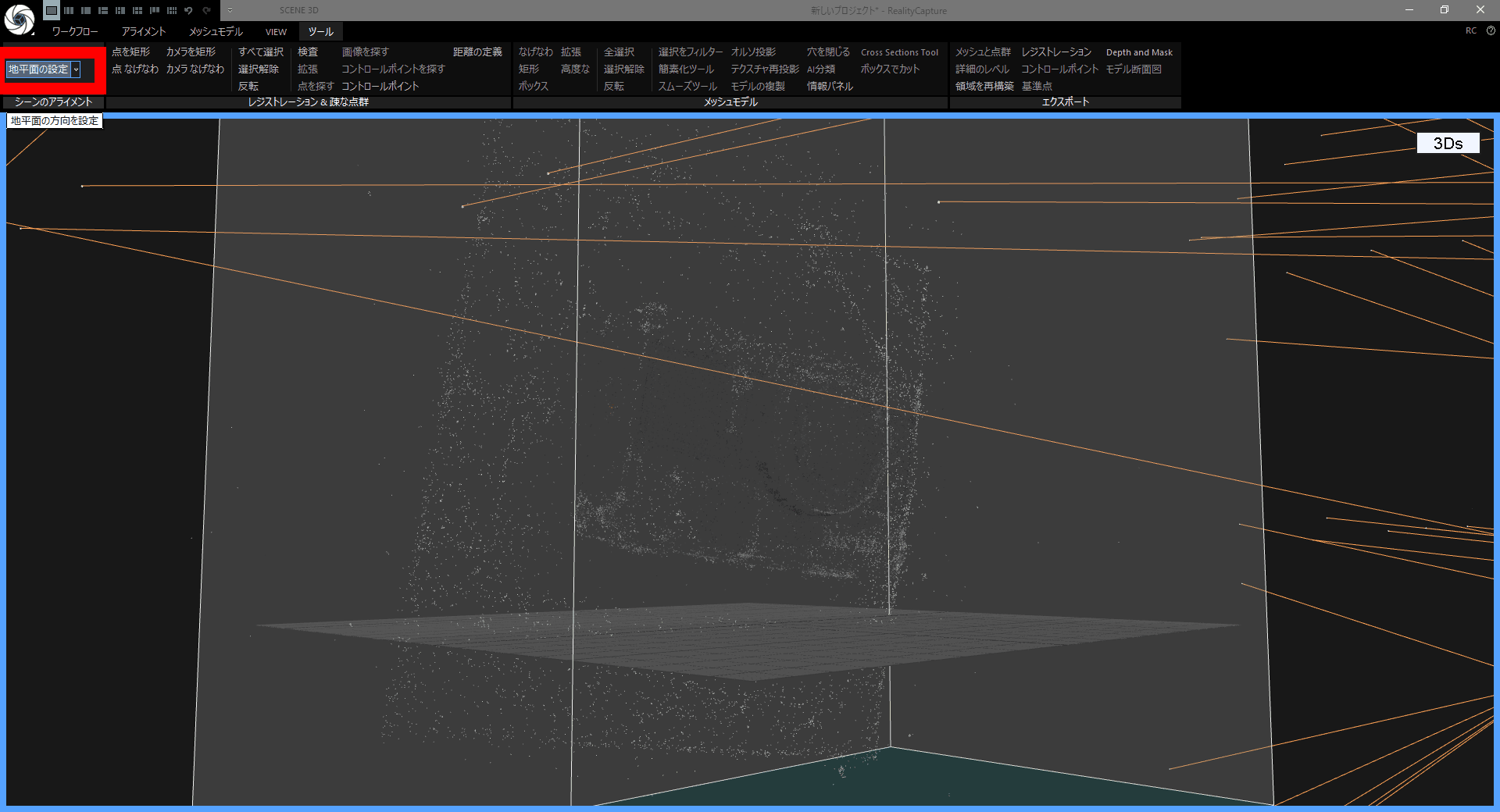Expand the RC menu in top right
Screen dimensions: 1500x812
(x=1471, y=30)
